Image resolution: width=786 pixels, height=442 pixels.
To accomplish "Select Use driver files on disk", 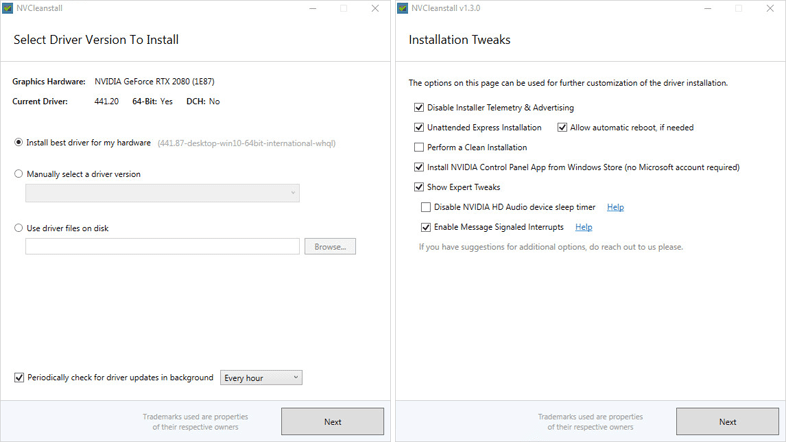I will click(x=19, y=228).
